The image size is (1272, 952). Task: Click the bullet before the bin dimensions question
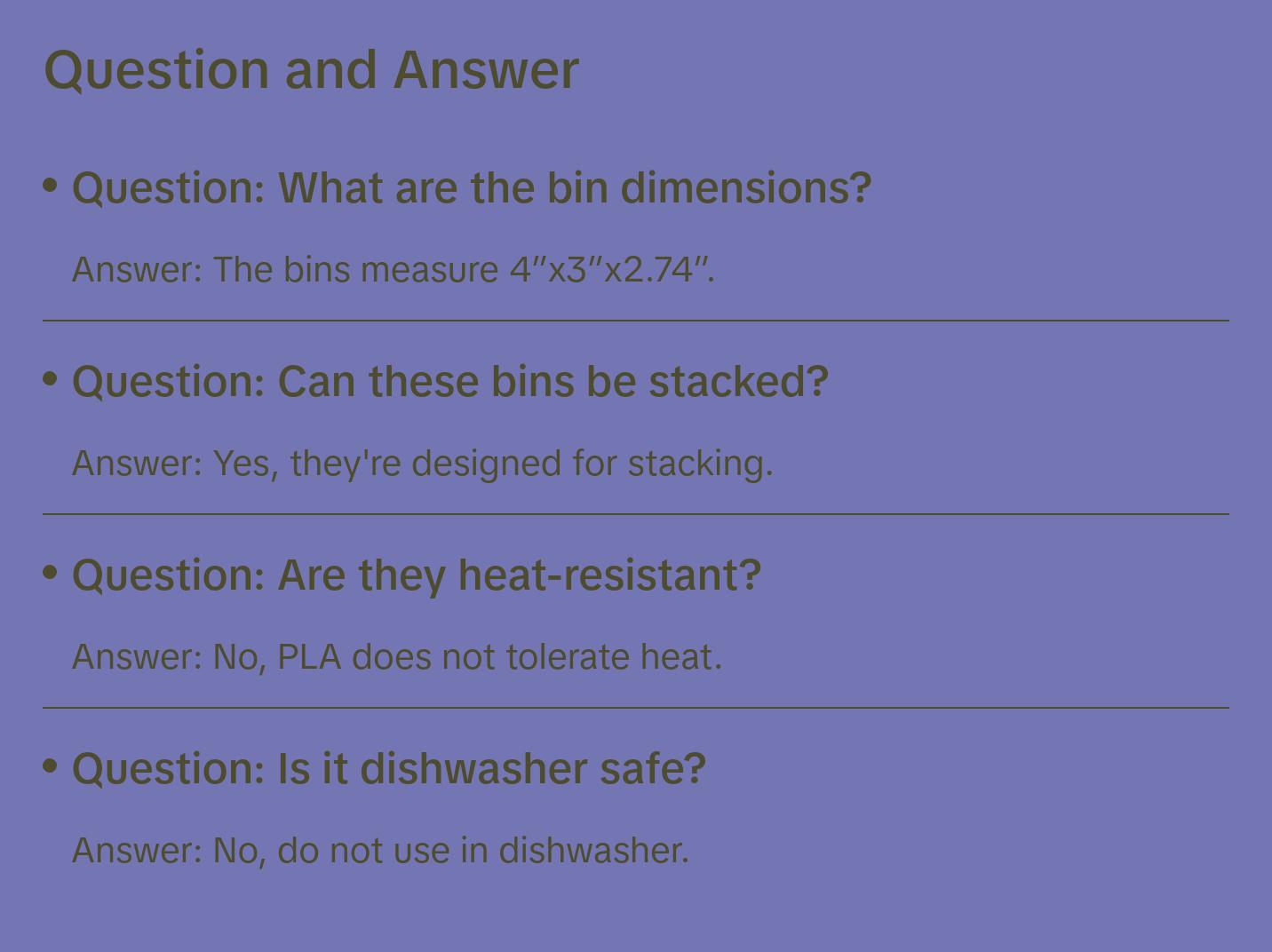click(x=51, y=186)
